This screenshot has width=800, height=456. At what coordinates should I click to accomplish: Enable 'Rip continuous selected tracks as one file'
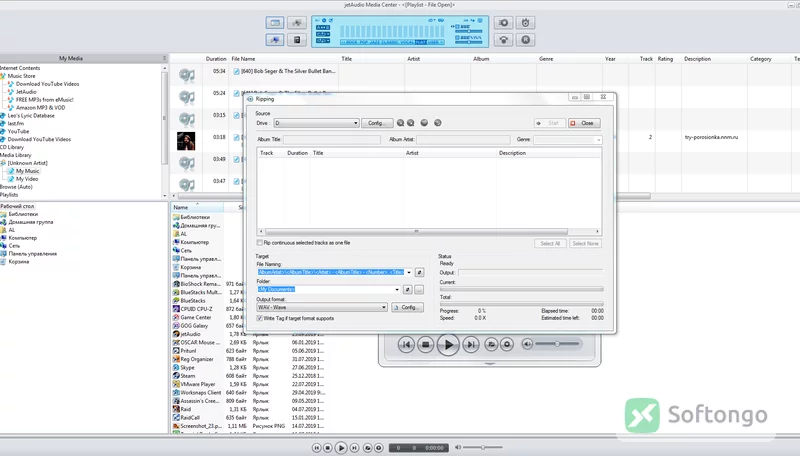click(260, 243)
